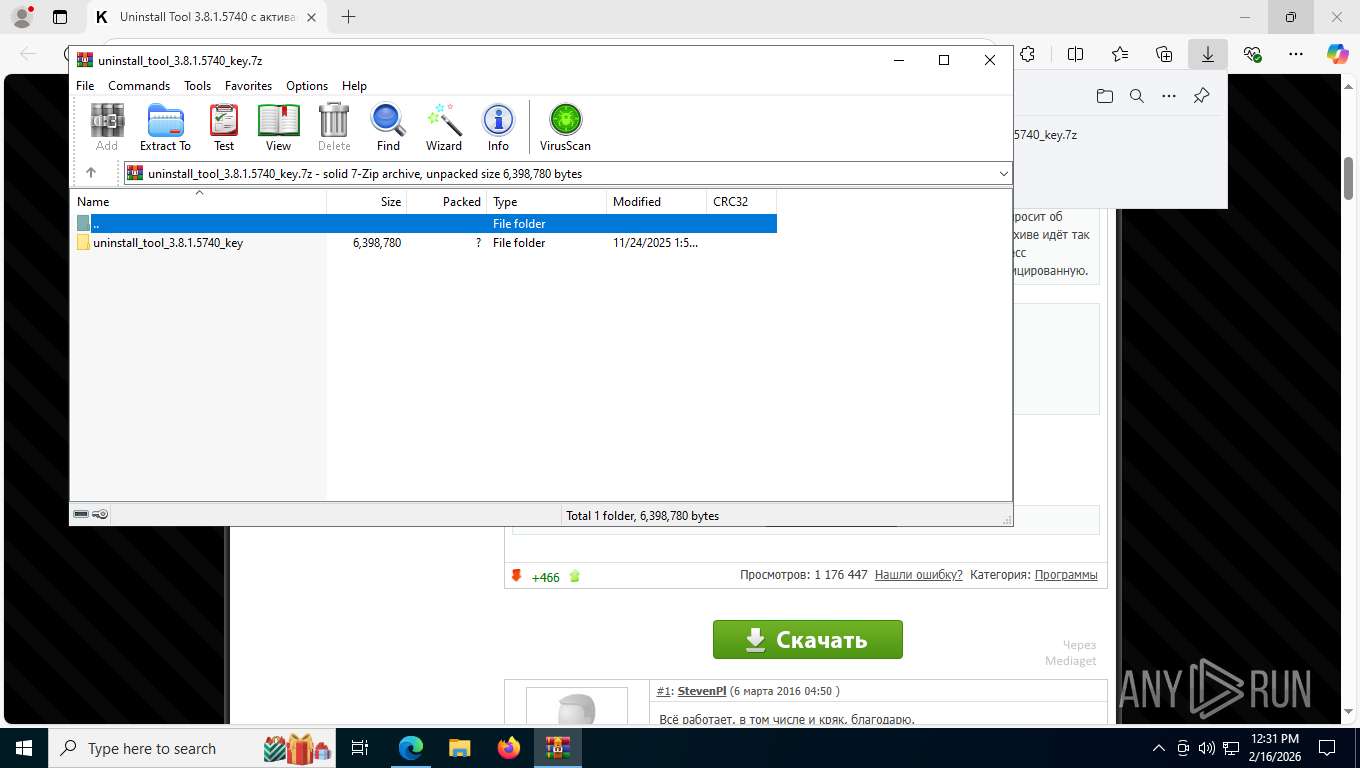Sort by Size column header
Screen dimensions: 1360x768
click(367, 201)
